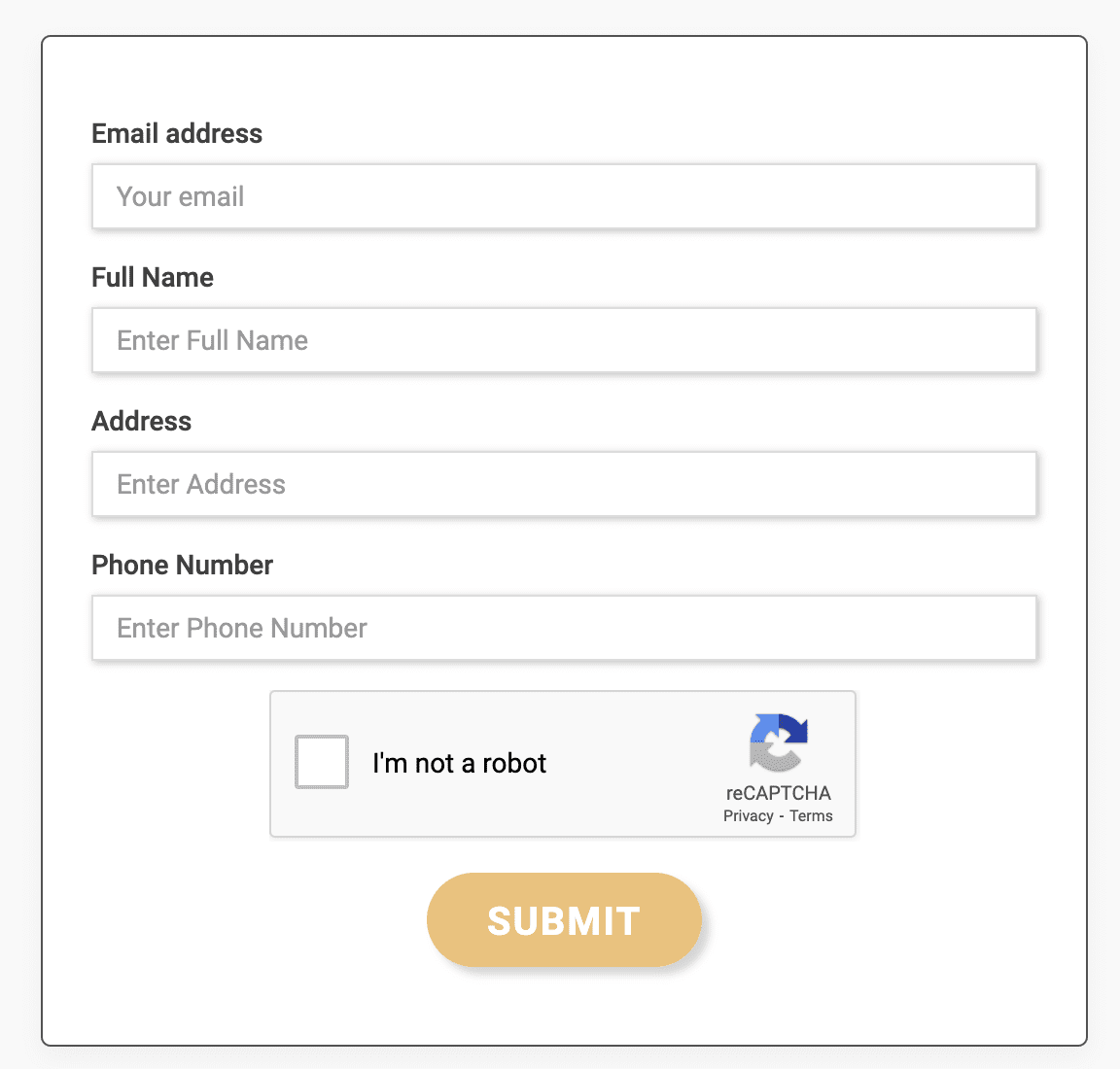Open the reCAPTCHA Privacy link
This screenshot has height=1069, width=1120.
pos(747,815)
